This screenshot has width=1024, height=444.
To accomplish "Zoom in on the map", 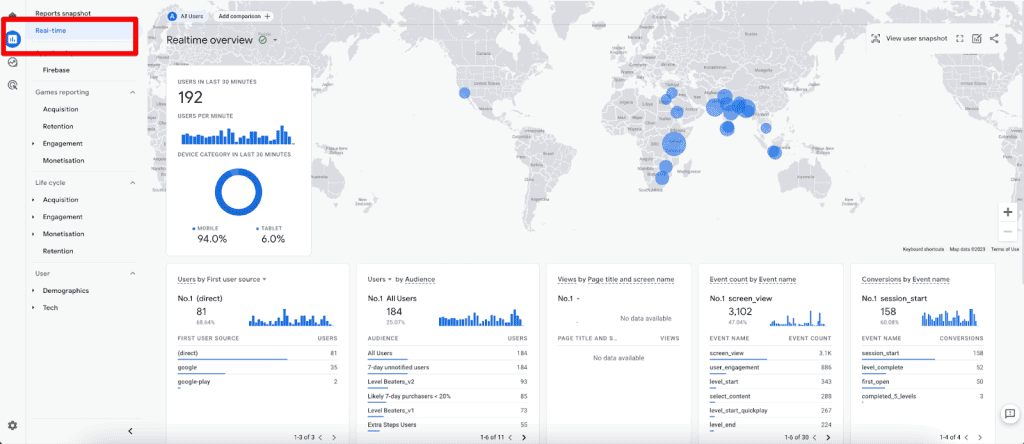I will tap(1008, 212).
